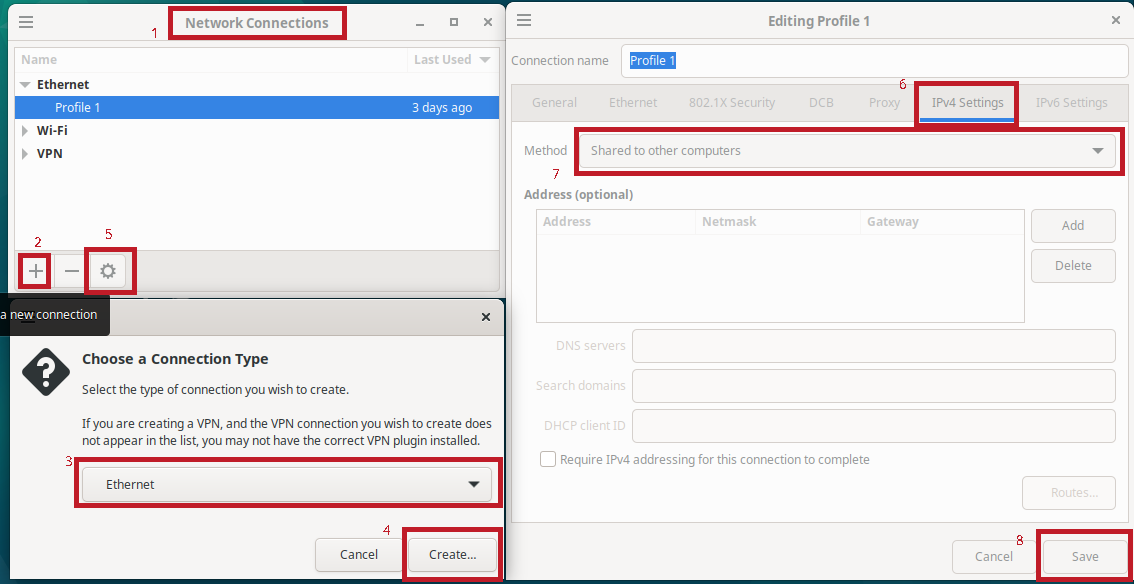This screenshot has width=1134, height=584.
Task: Save the Profile 1 connection
Action: point(1084,557)
